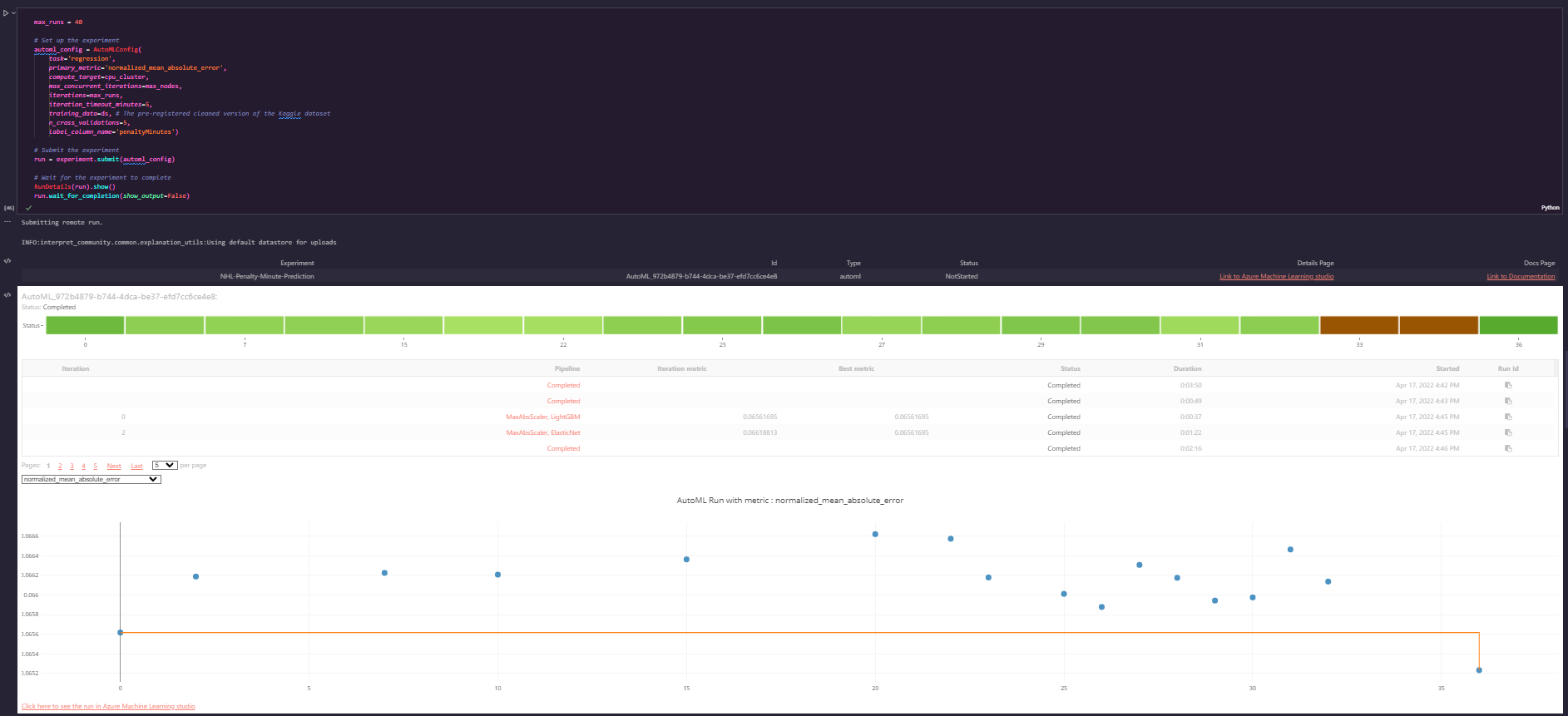Open Link to Documentation
This screenshot has width=1568, height=716.
point(1521,276)
